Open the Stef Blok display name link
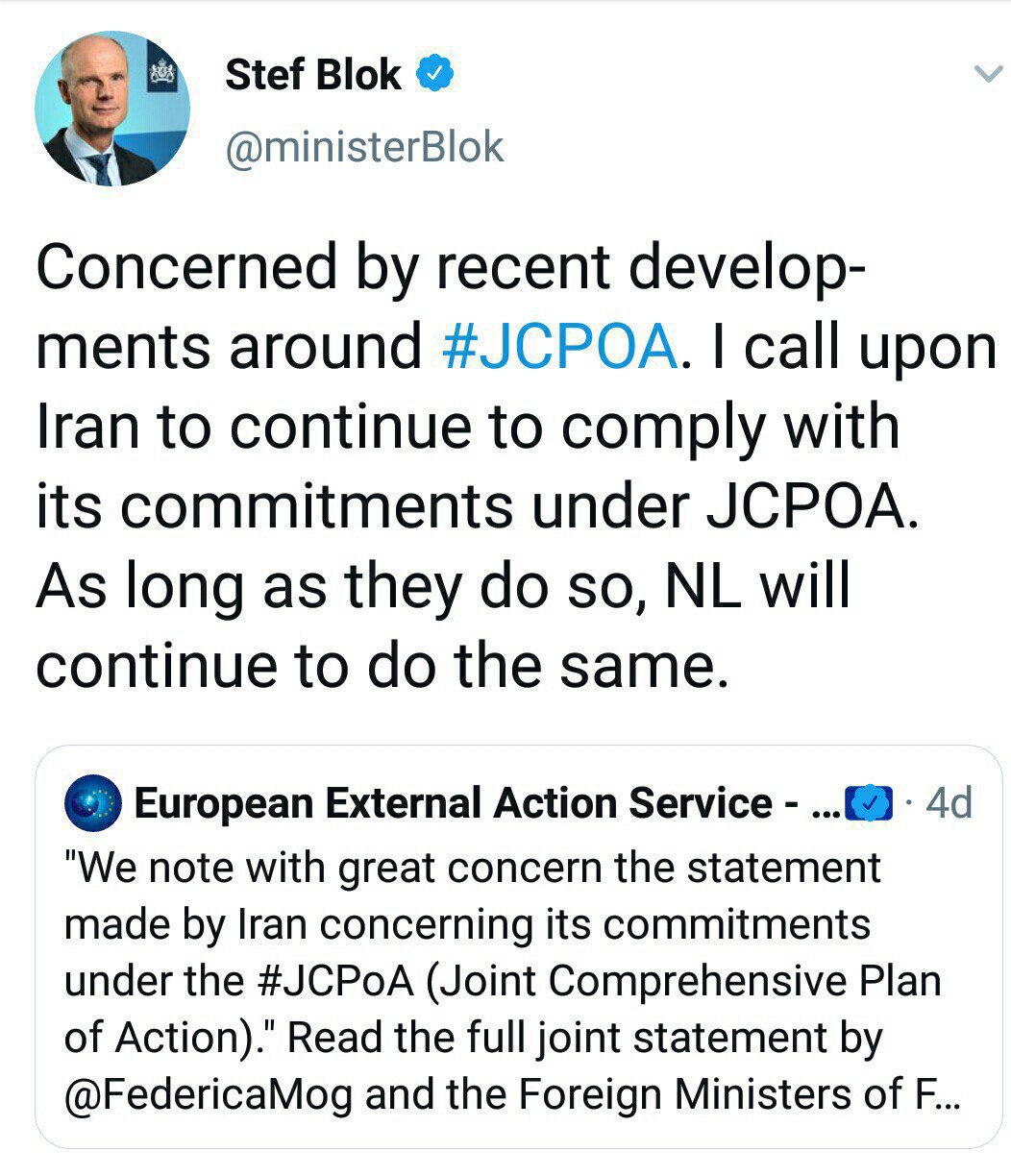Image resolution: width=1011 pixels, height=1176 pixels. coord(313,74)
